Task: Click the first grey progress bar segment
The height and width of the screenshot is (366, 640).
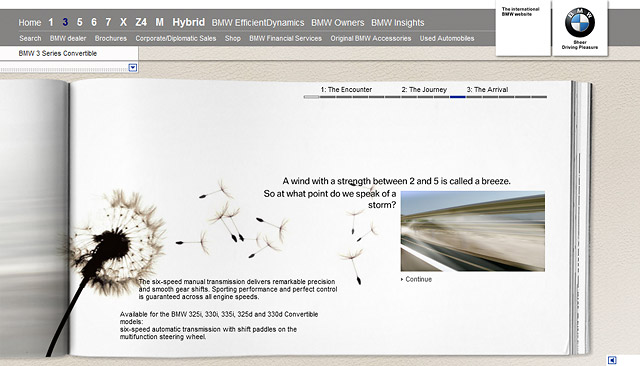Action: (311, 97)
